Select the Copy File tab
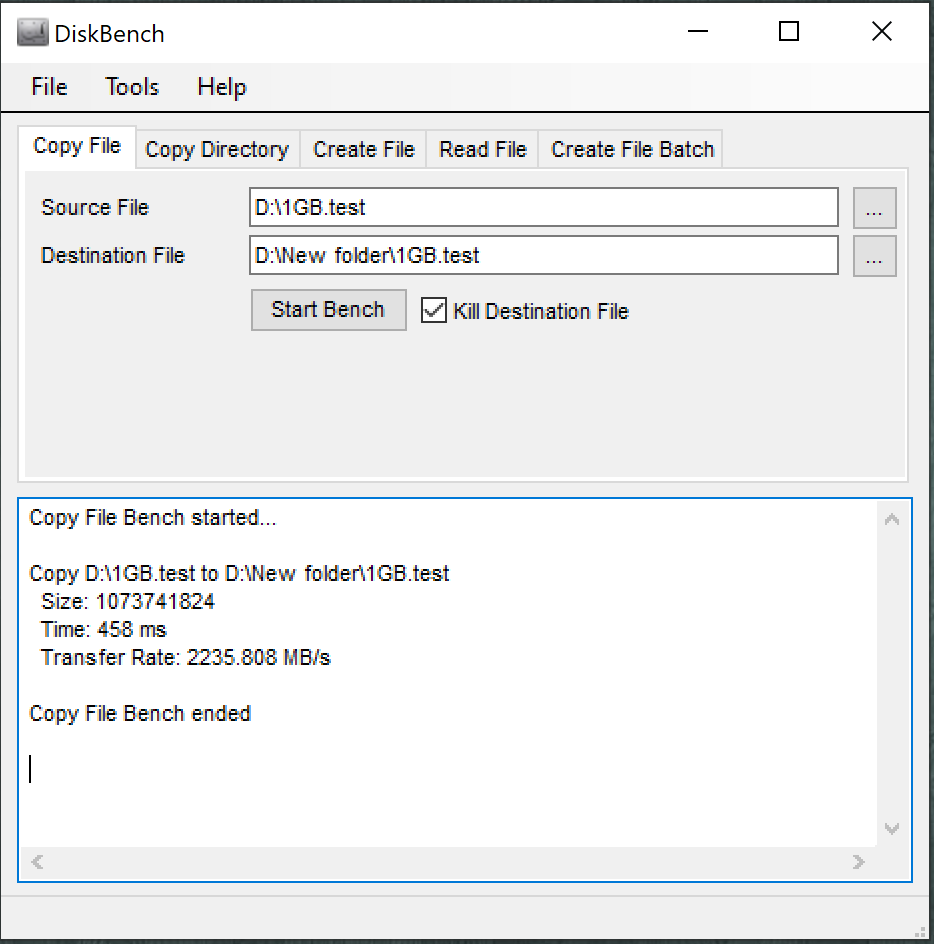The height and width of the screenshot is (944, 934). click(77, 146)
